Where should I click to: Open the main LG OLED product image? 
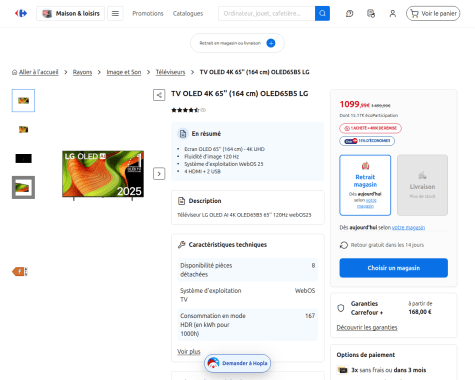coord(103,175)
